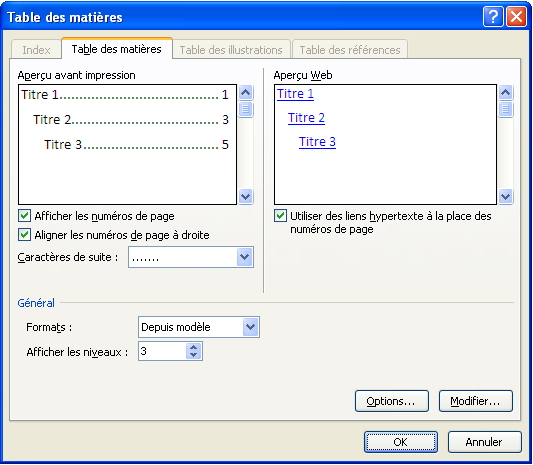
Task: Click the print preview scrollbar thumb
Action: (245, 109)
